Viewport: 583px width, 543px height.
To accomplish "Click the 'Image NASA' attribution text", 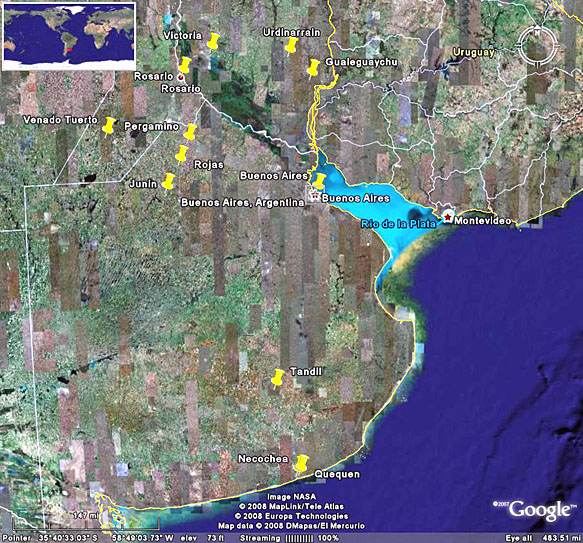I will (292, 497).
